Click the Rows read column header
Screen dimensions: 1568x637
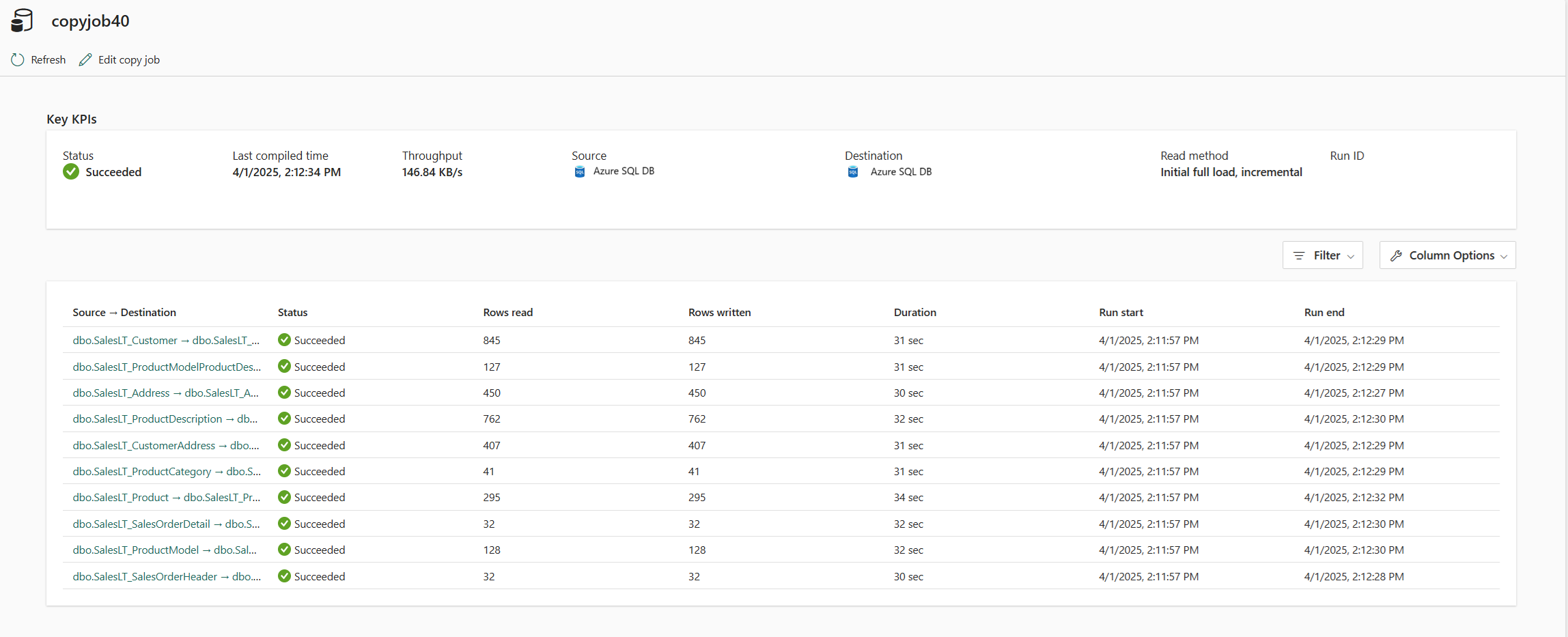click(507, 312)
